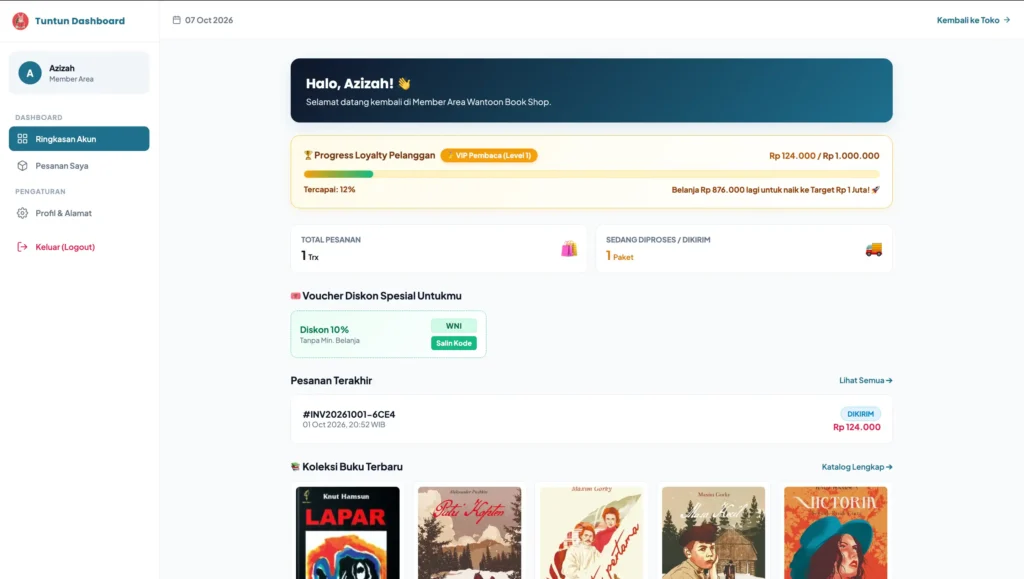Click the delivery truck icon in Sedang Diproses

point(874,249)
